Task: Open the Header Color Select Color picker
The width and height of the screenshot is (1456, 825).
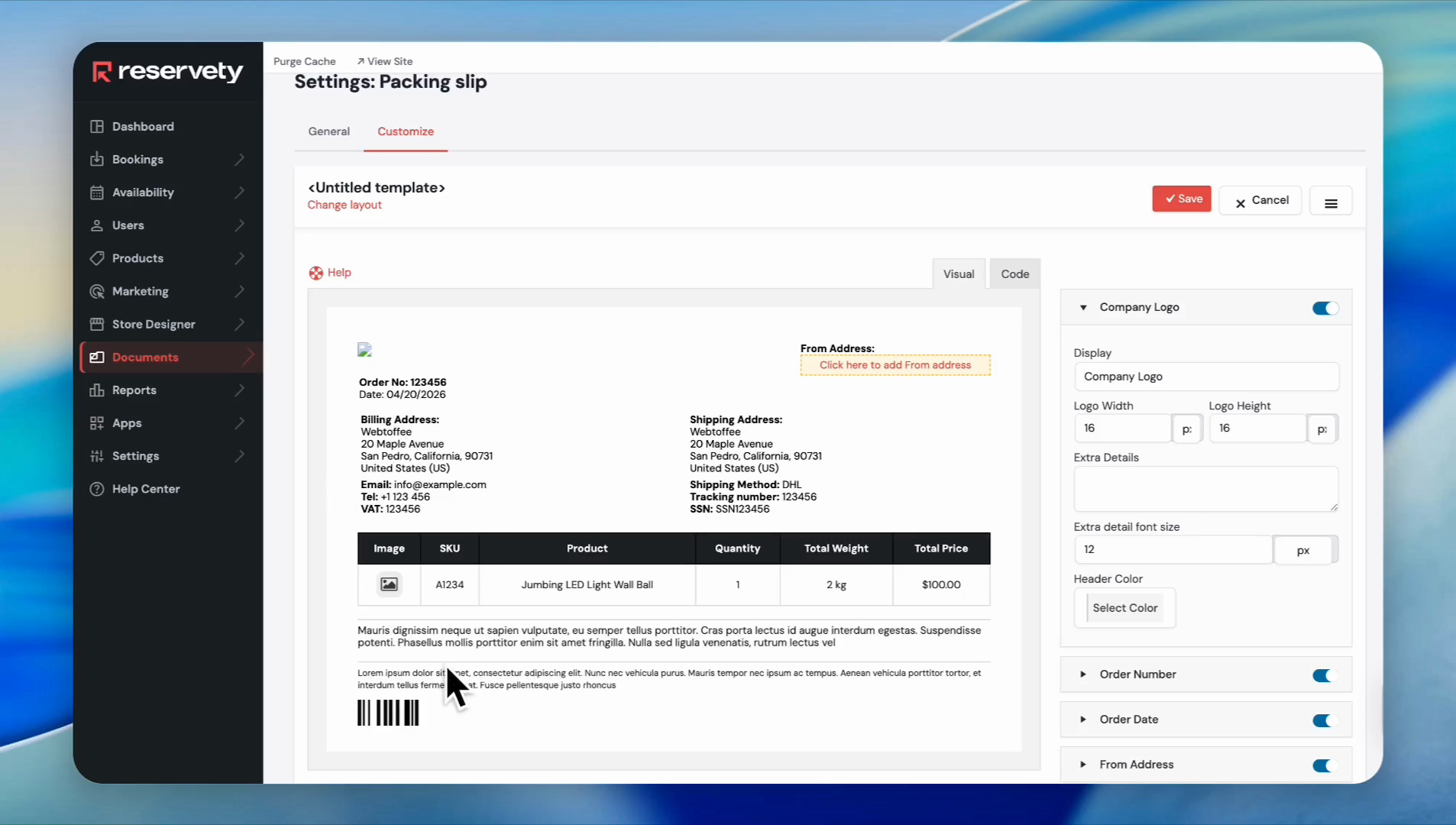Action: (x=1124, y=608)
